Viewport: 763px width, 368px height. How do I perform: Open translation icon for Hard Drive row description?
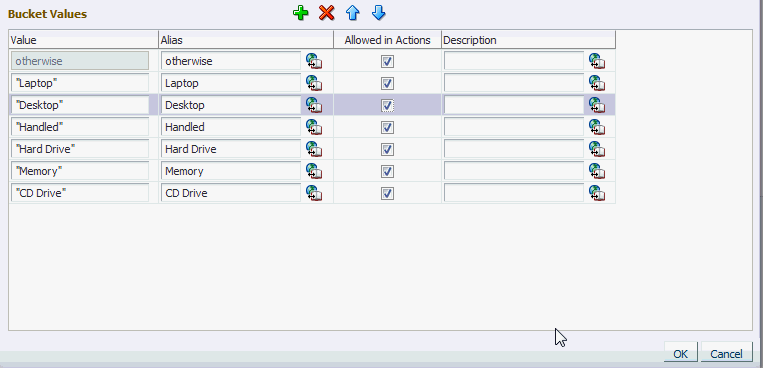coord(597,149)
